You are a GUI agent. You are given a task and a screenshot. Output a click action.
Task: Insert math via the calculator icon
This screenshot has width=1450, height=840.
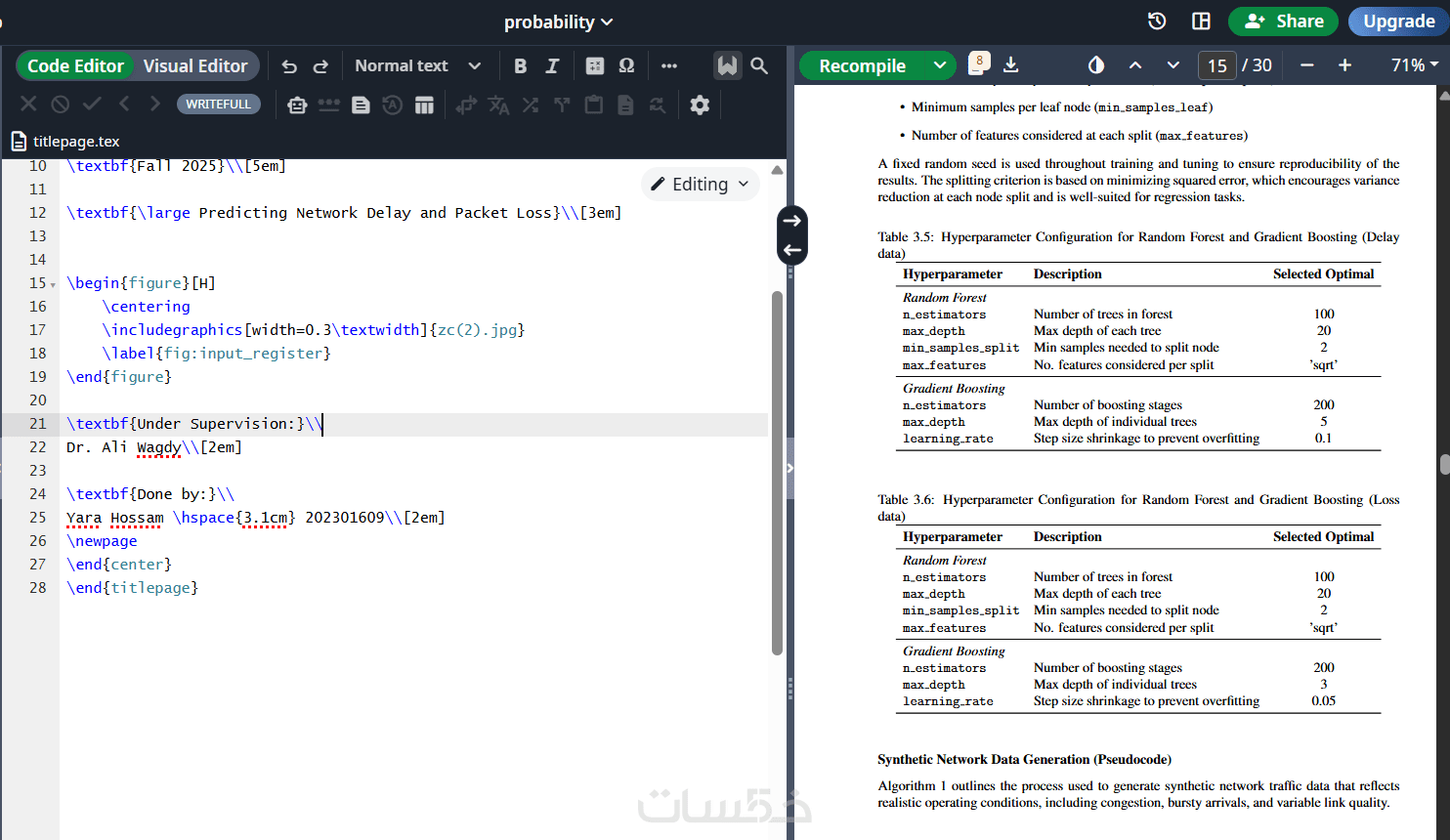[594, 66]
